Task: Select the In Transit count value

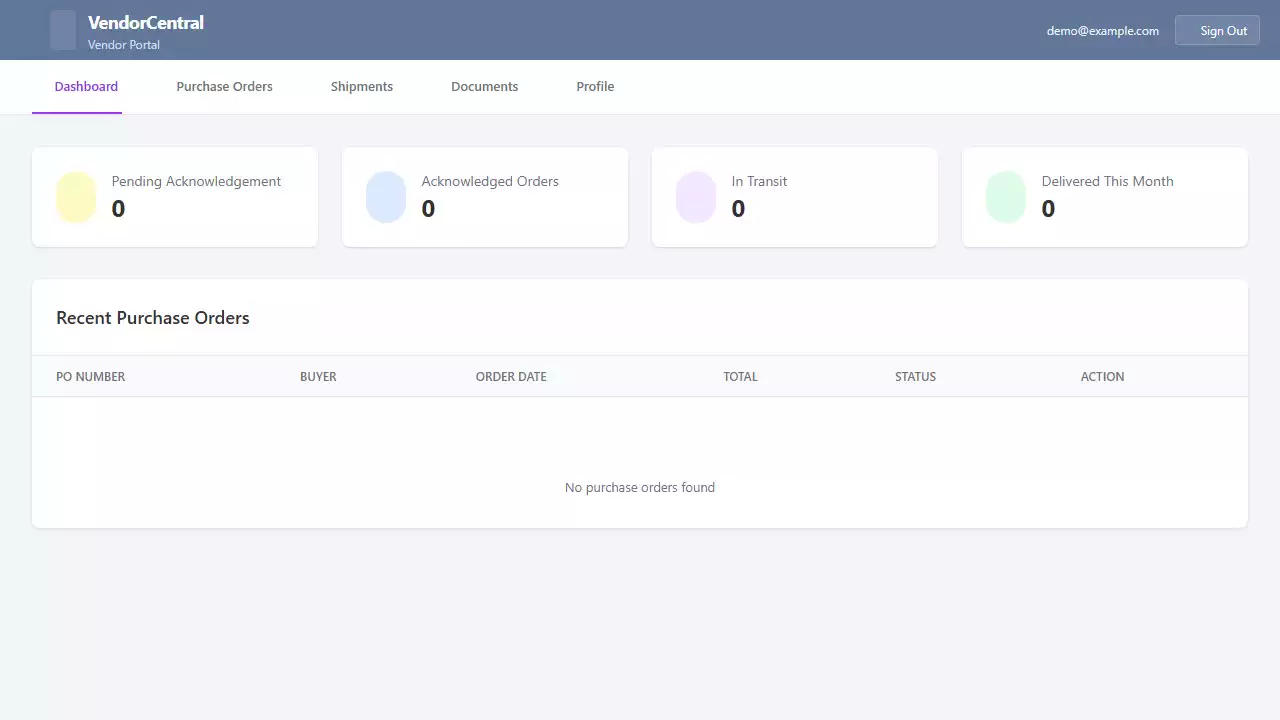Action: coord(738,209)
